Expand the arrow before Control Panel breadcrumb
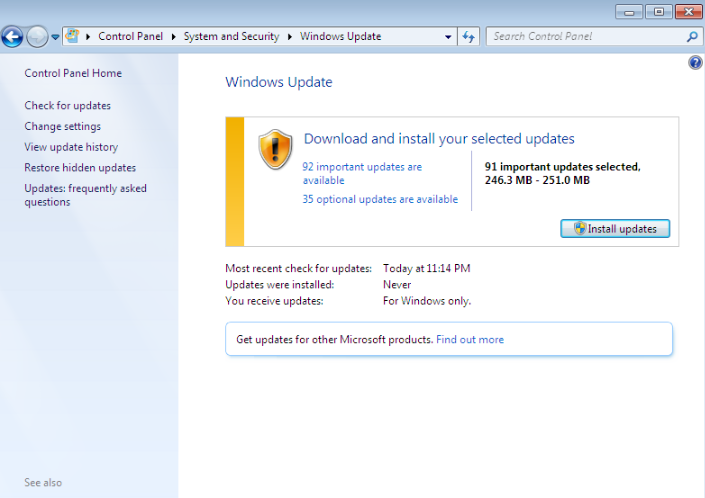 coord(88,36)
